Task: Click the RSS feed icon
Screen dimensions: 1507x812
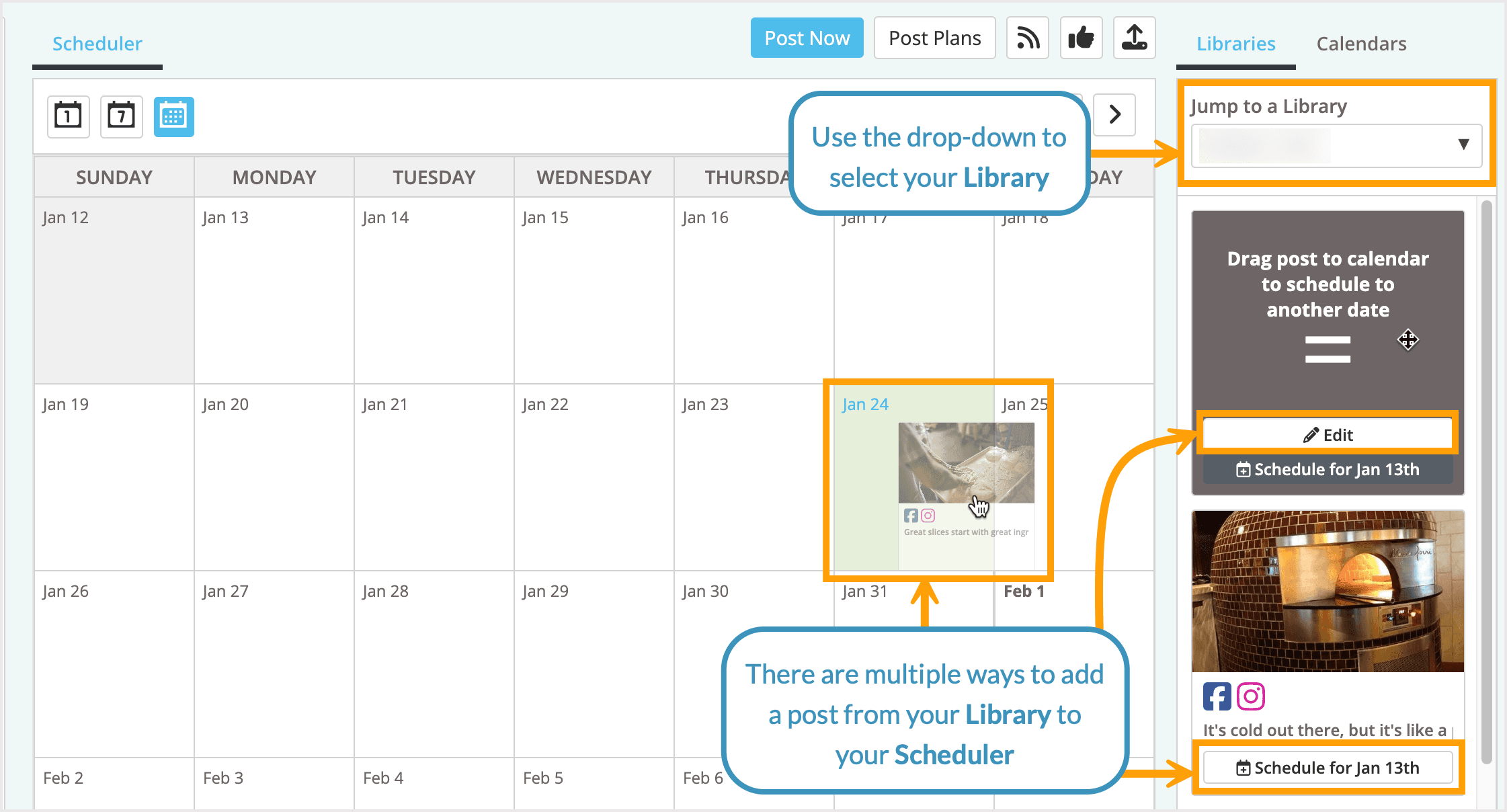Action: coord(1027,38)
